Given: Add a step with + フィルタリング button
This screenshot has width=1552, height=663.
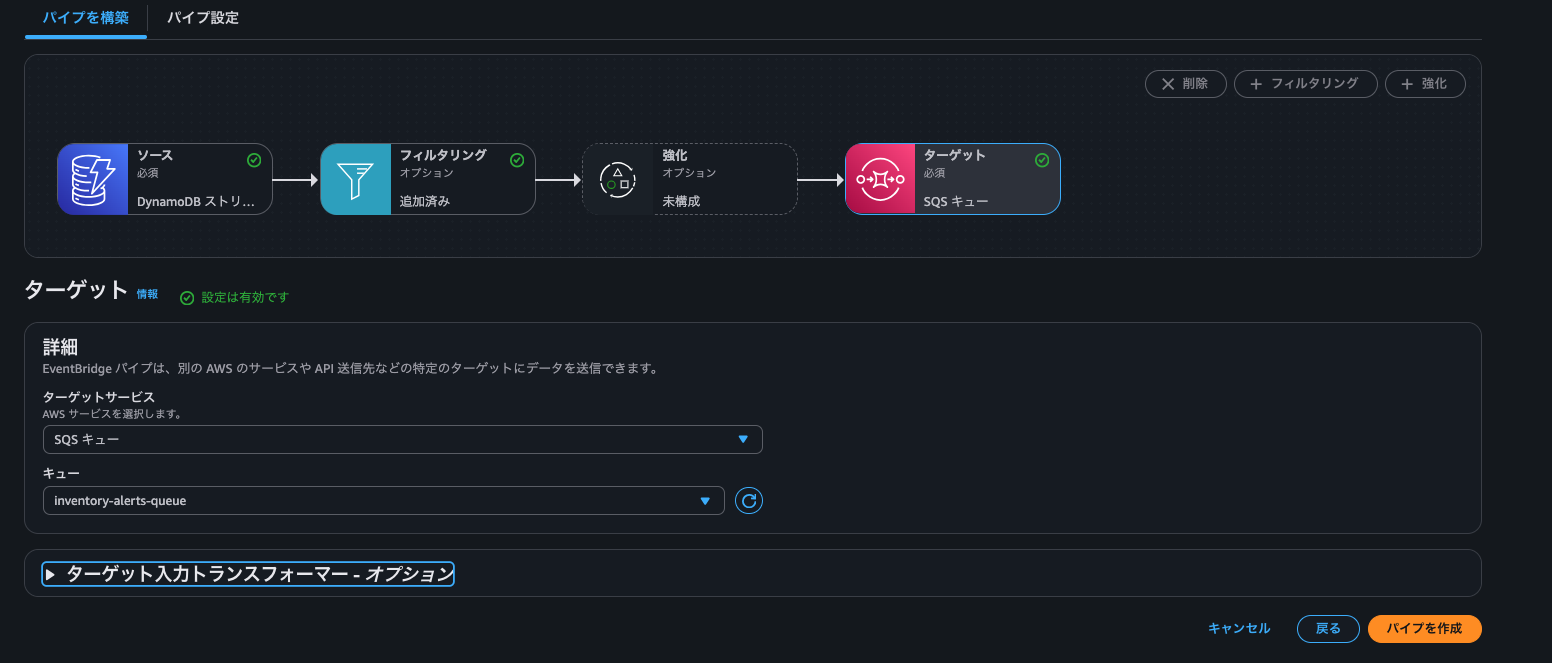Looking at the screenshot, I should (x=1305, y=84).
